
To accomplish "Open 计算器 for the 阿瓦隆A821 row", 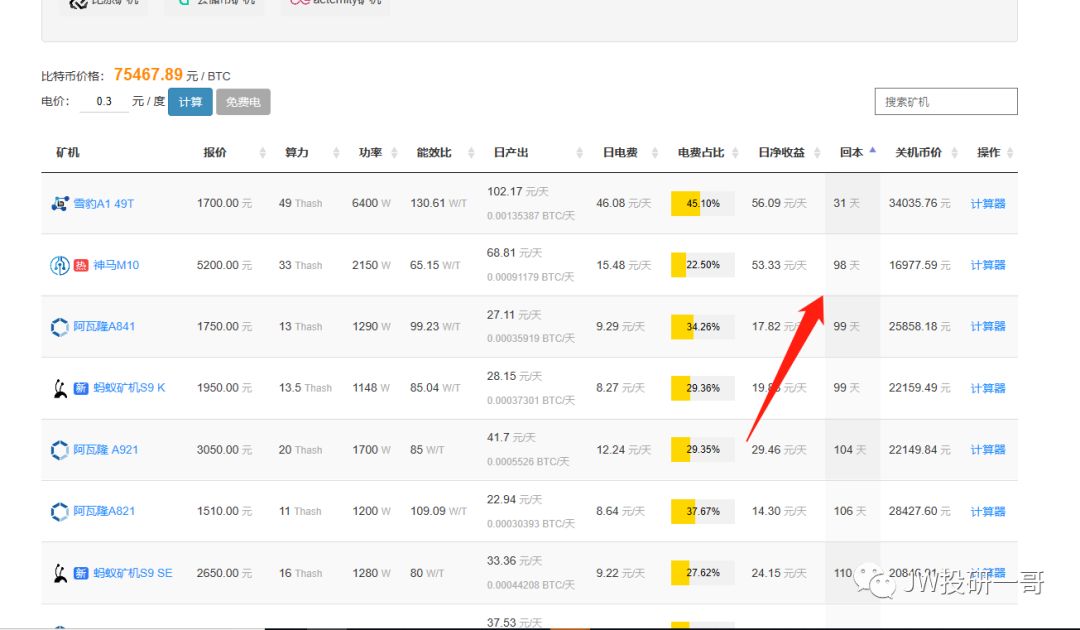I will click(x=988, y=512).
